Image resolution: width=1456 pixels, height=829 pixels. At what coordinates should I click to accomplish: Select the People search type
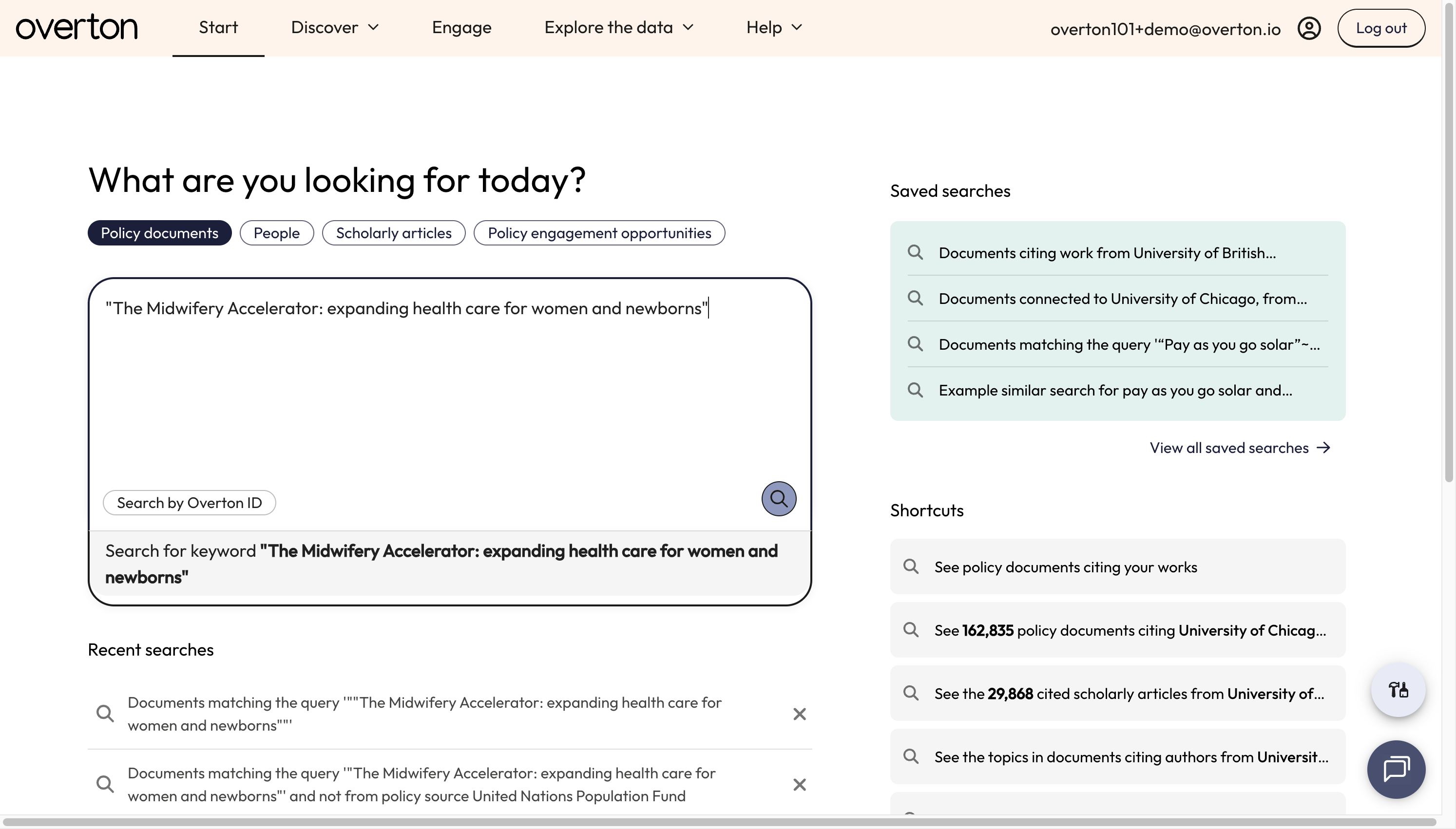tap(277, 233)
